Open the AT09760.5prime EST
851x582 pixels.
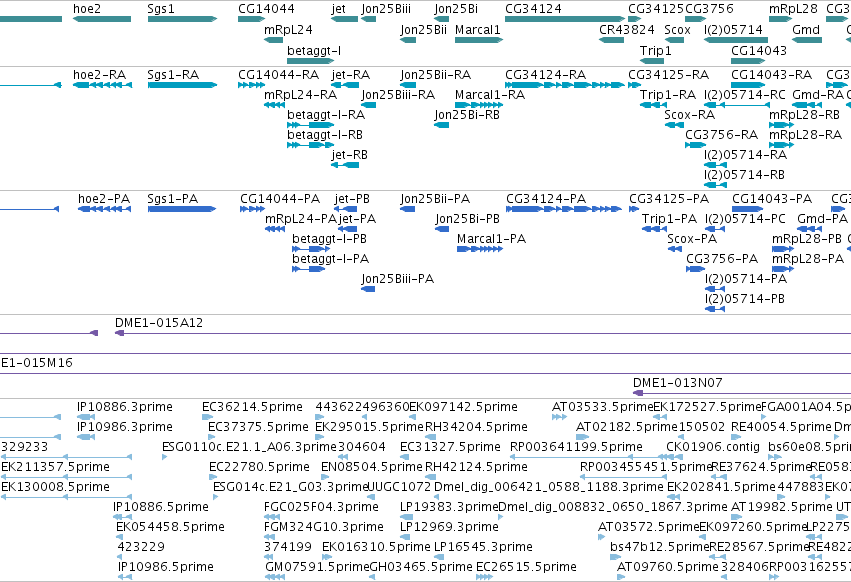point(621,577)
